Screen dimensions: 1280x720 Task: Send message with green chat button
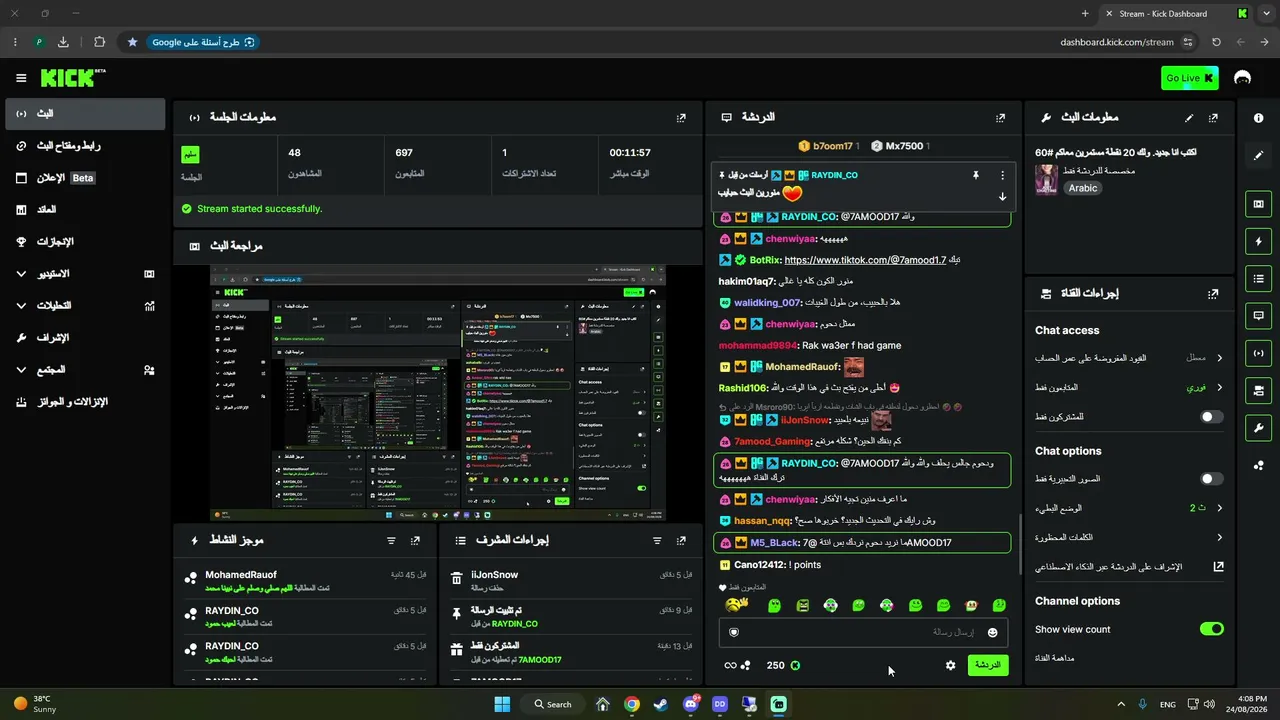pyautogui.click(x=988, y=665)
